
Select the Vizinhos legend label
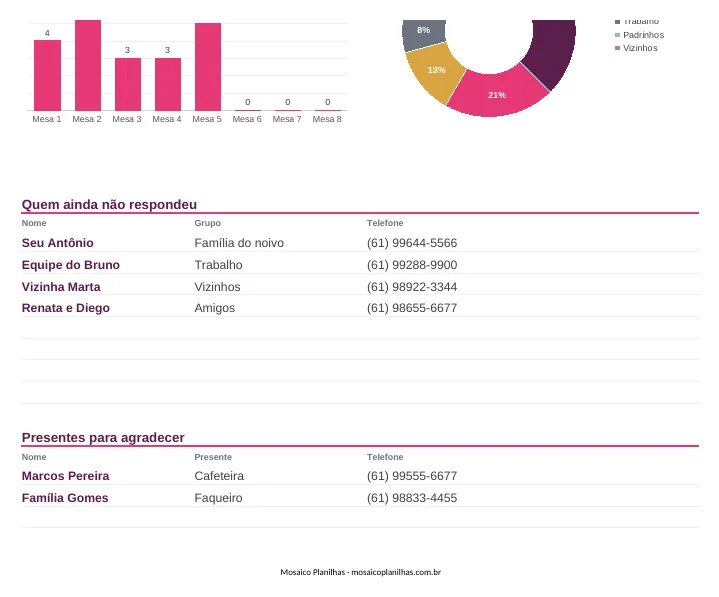click(x=640, y=48)
